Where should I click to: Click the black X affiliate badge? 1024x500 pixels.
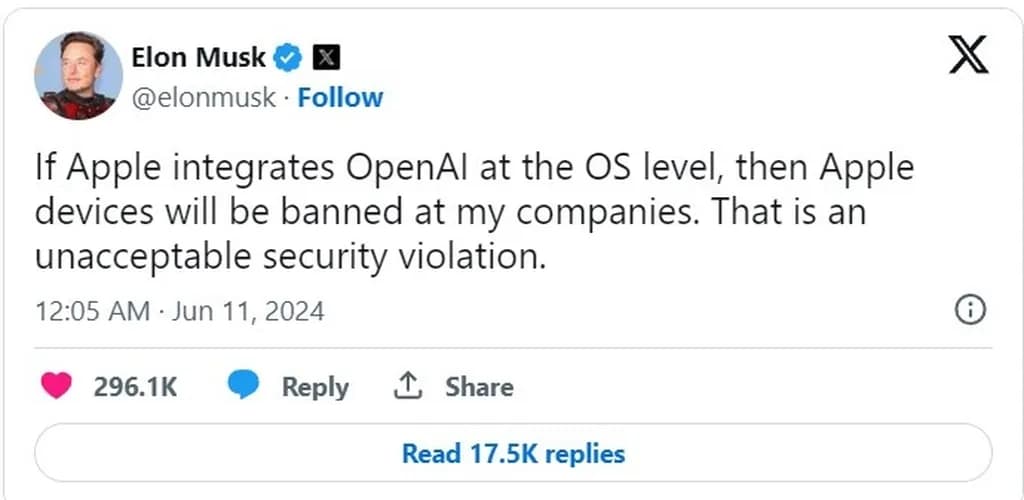(326, 58)
